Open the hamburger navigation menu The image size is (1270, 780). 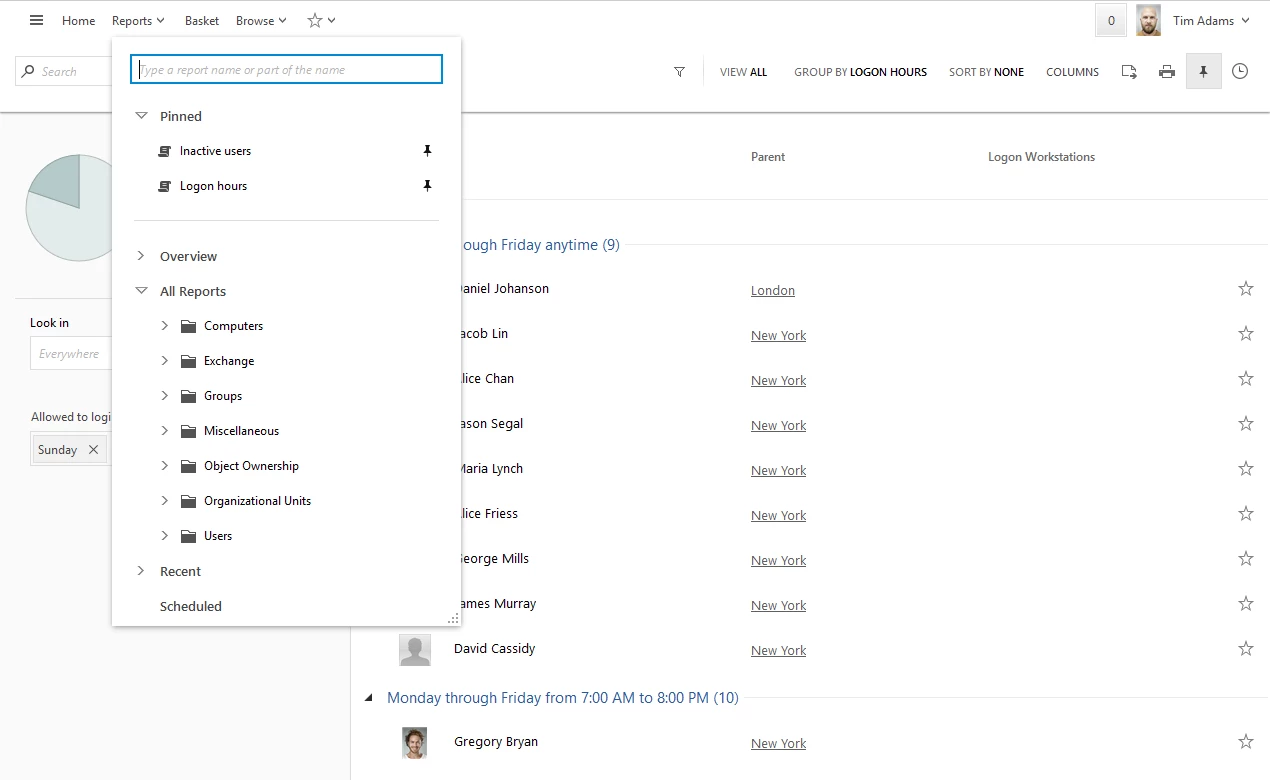36,20
